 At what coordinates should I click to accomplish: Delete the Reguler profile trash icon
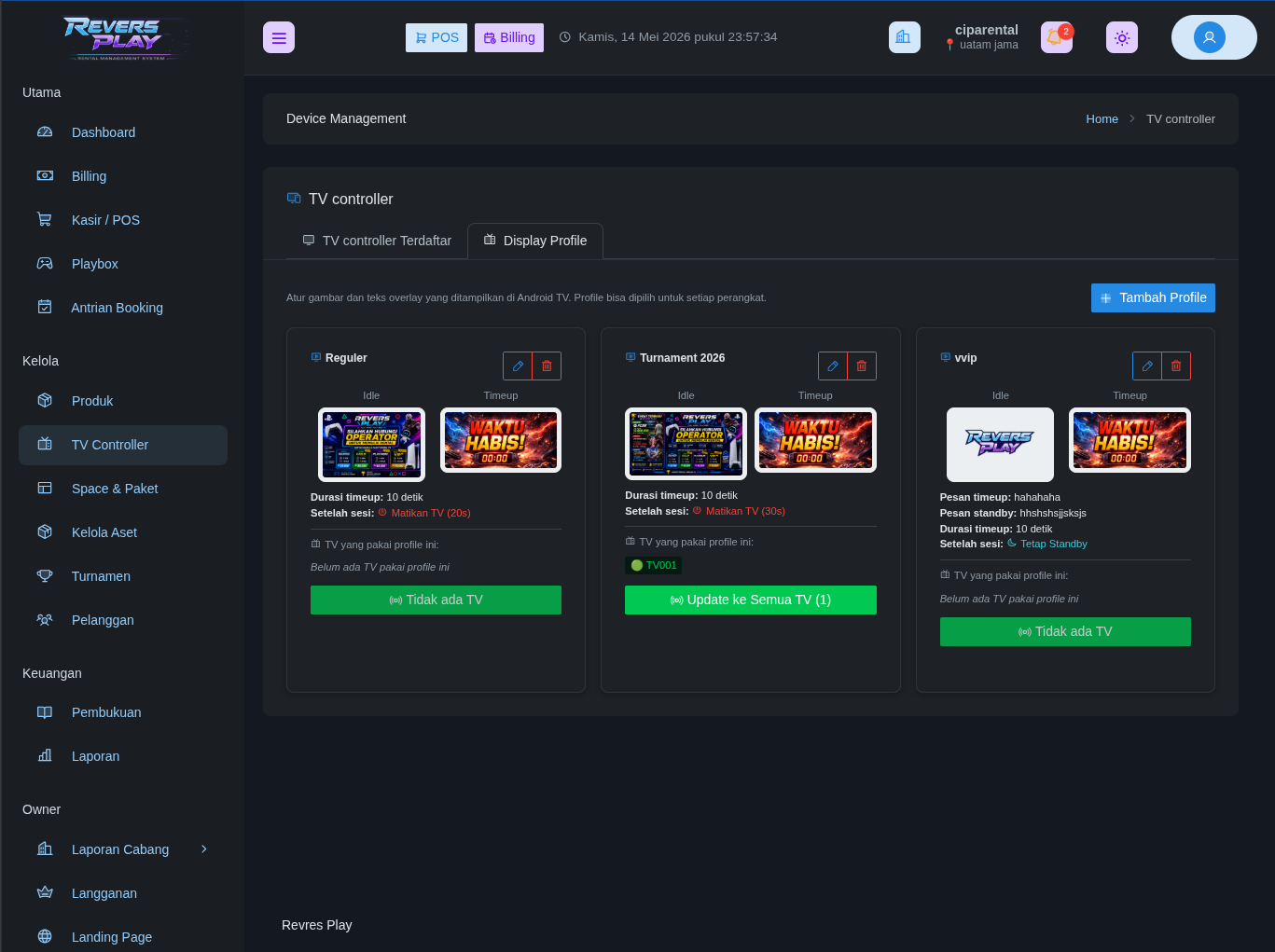pyautogui.click(x=547, y=366)
